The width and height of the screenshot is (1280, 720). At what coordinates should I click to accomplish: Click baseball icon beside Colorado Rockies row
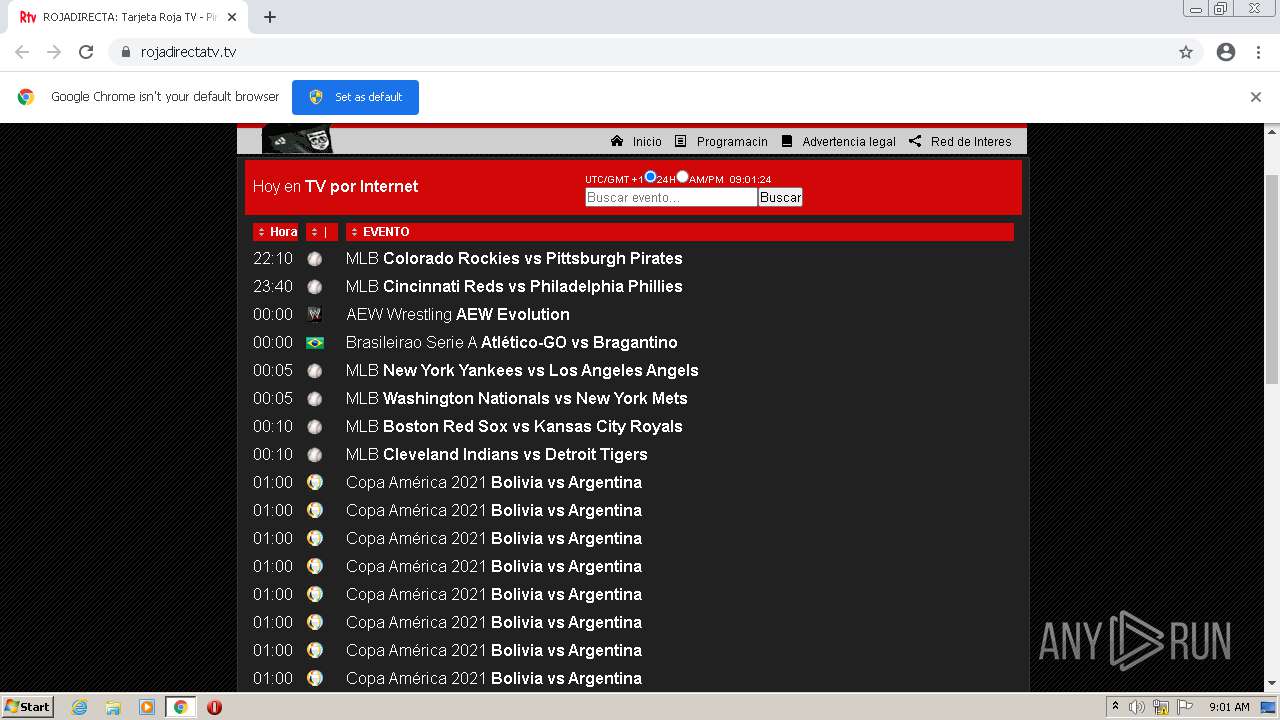(x=315, y=259)
